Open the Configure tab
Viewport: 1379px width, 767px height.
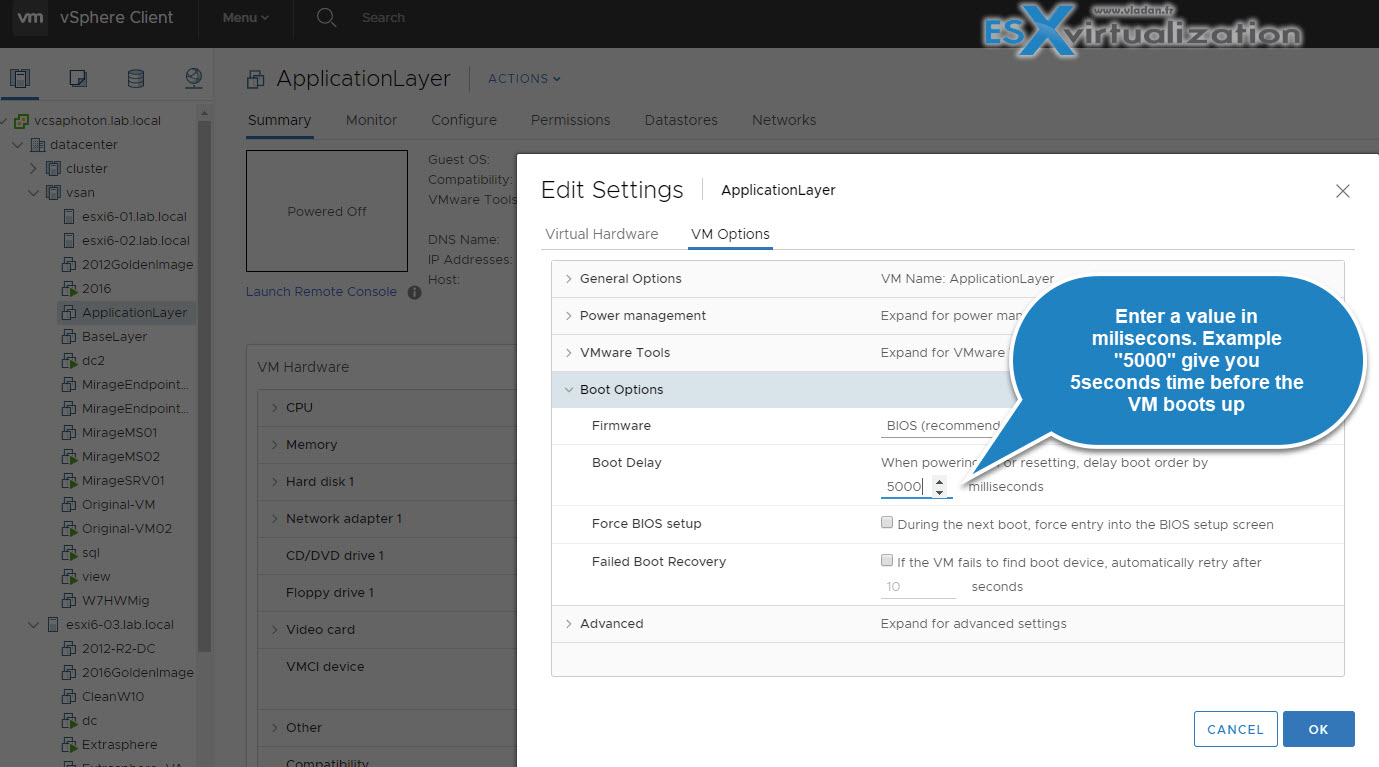(x=464, y=120)
